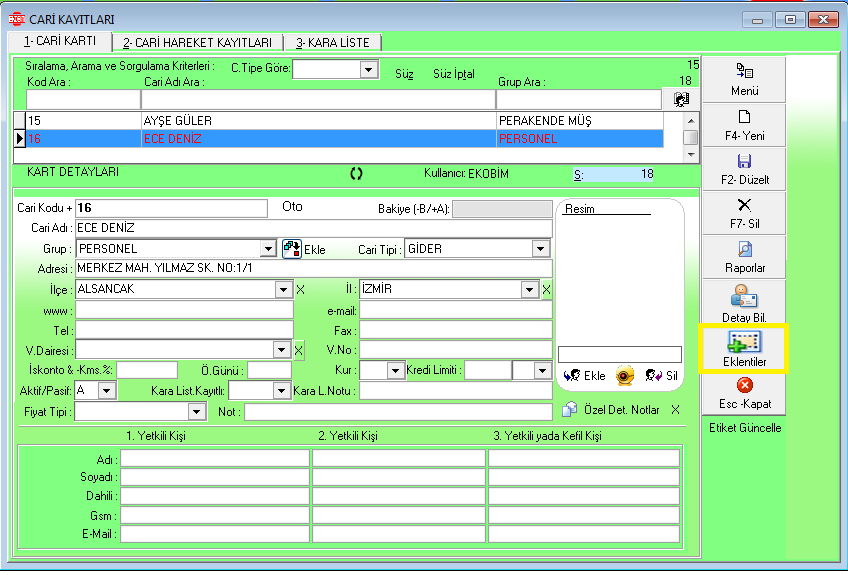Click the refresh arrows icon in Kart Detayları bar
The width and height of the screenshot is (848, 575).
click(x=356, y=174)
